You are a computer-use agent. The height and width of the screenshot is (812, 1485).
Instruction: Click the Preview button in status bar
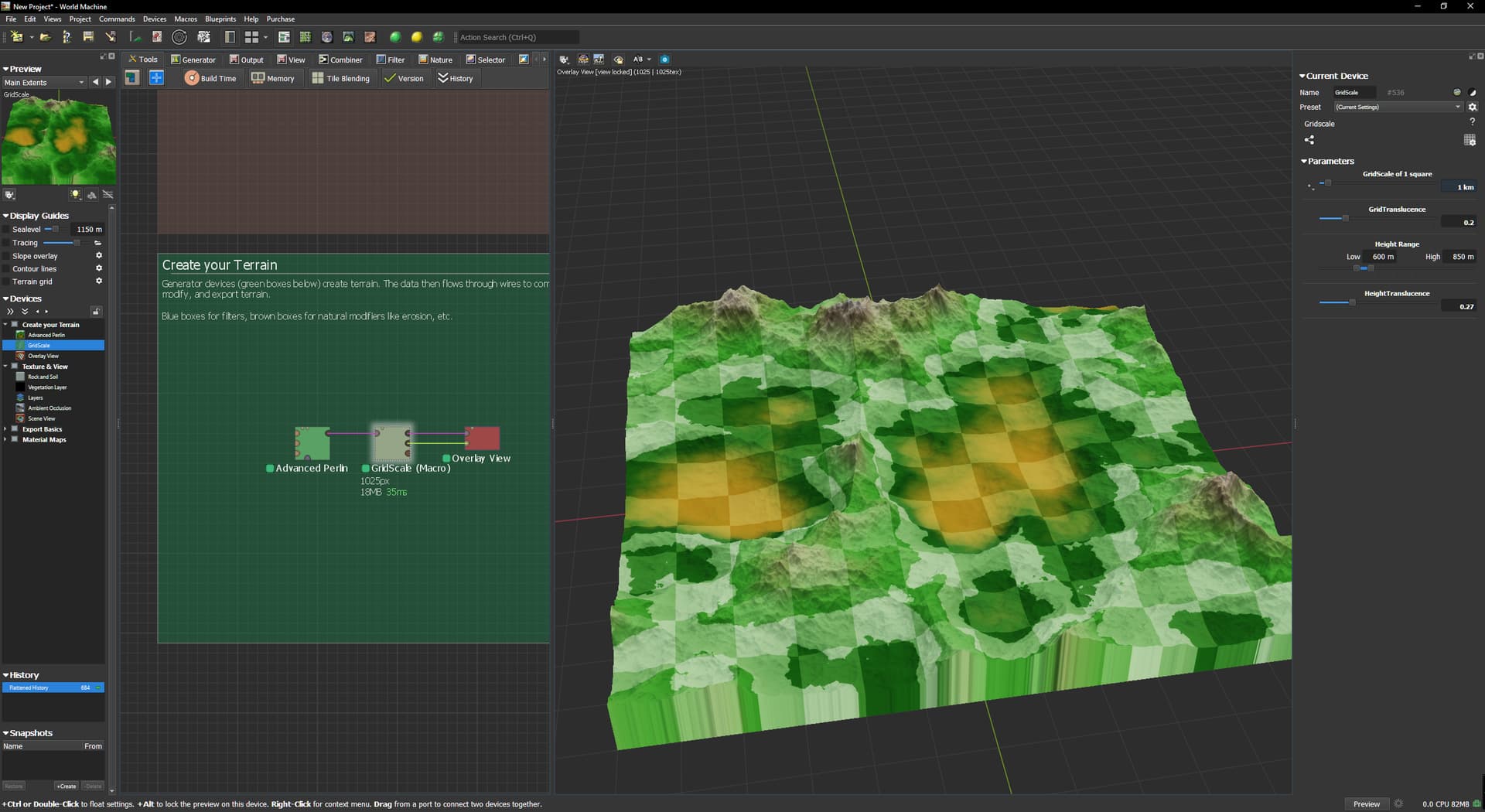click(1366, 804)
